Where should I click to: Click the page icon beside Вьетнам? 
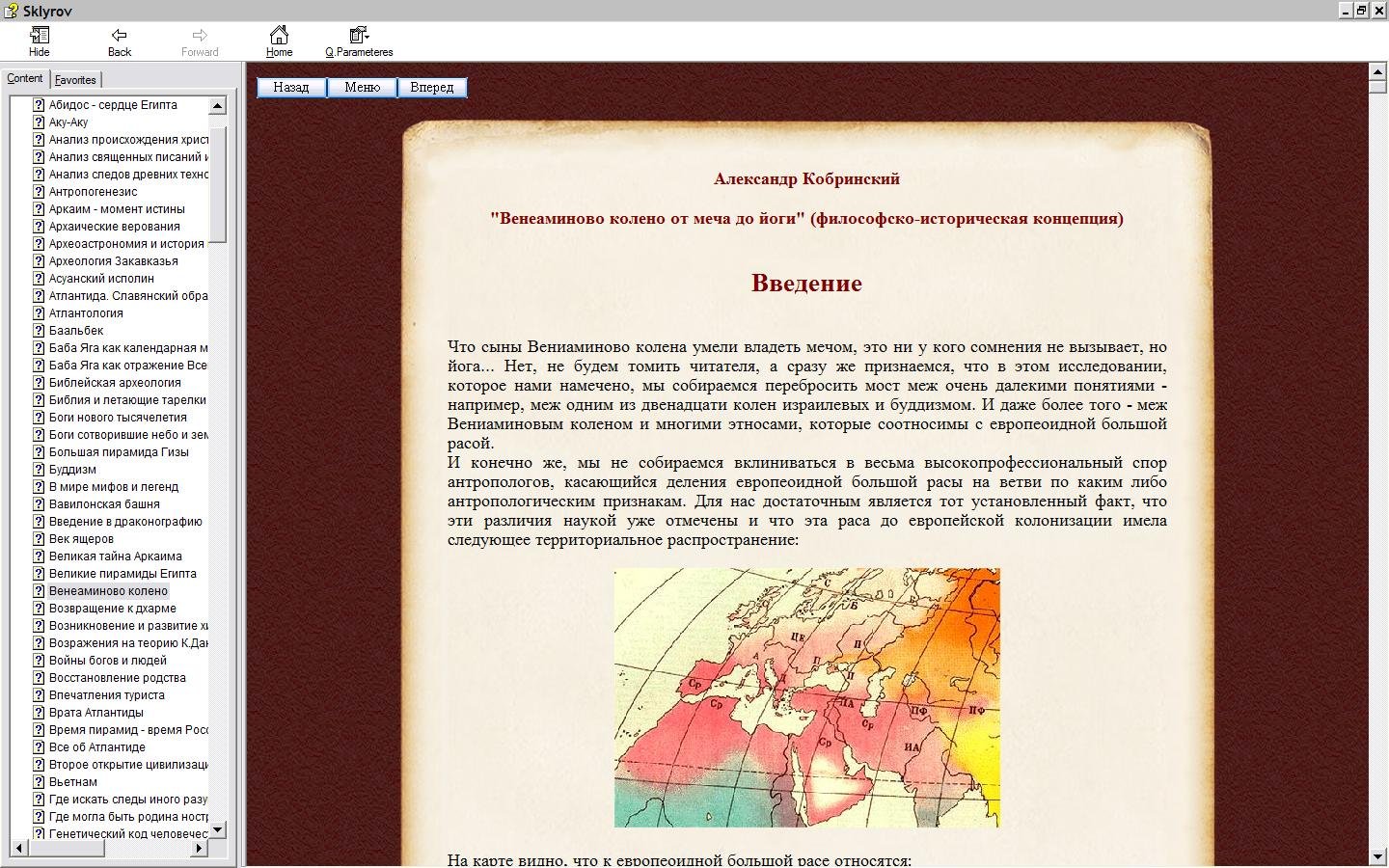point(39,782)
